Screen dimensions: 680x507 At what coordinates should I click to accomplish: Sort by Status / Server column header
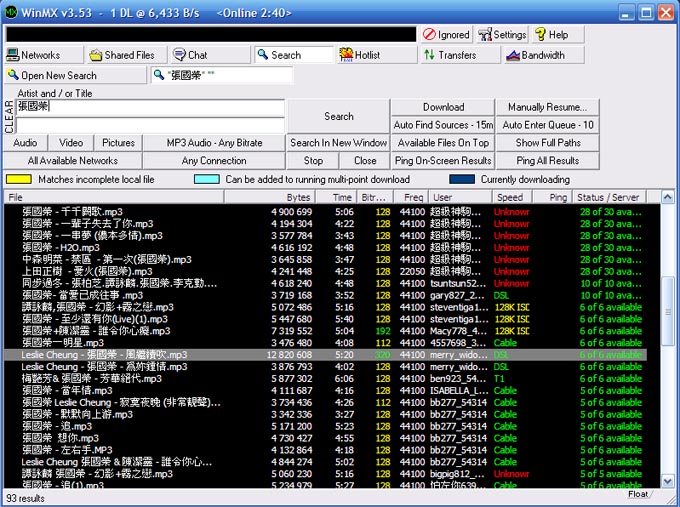[x=609, y=197]
